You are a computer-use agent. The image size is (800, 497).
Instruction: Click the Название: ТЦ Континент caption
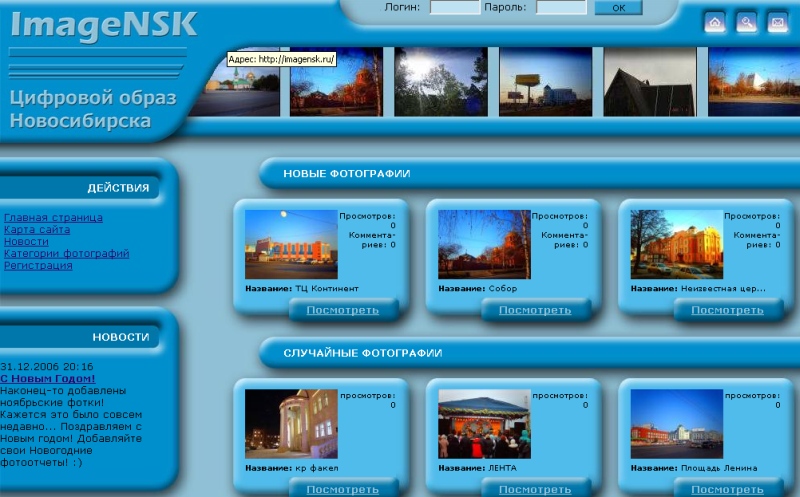pyautogui.click(x=302, y=288)
